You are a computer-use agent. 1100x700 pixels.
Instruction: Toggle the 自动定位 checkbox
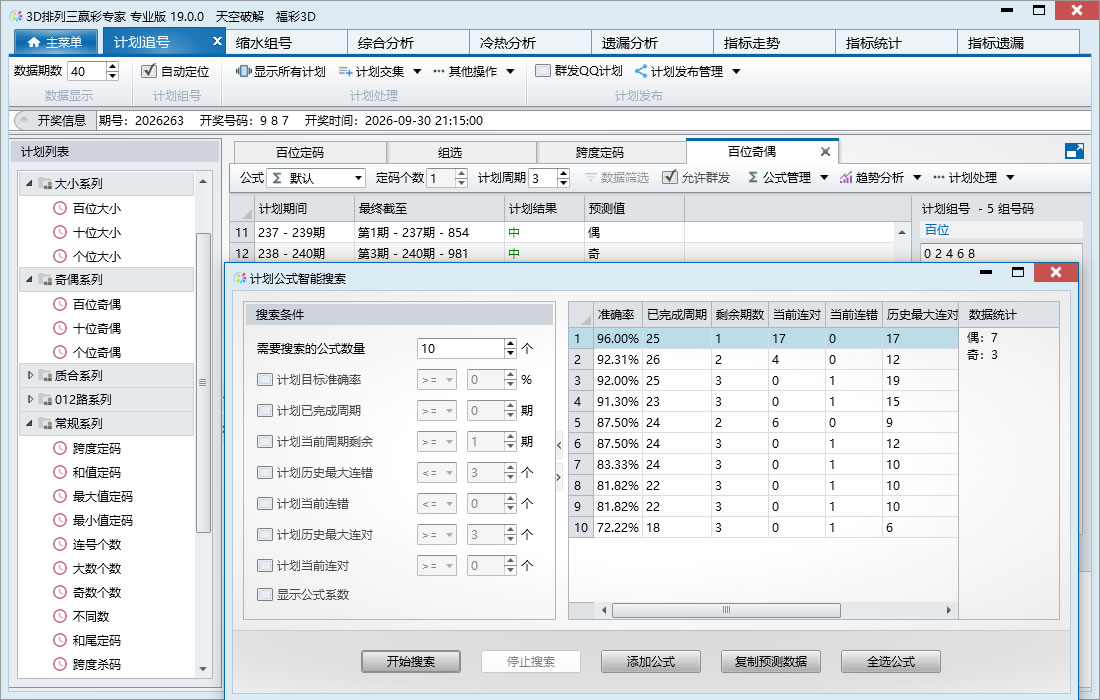[149, 71]
